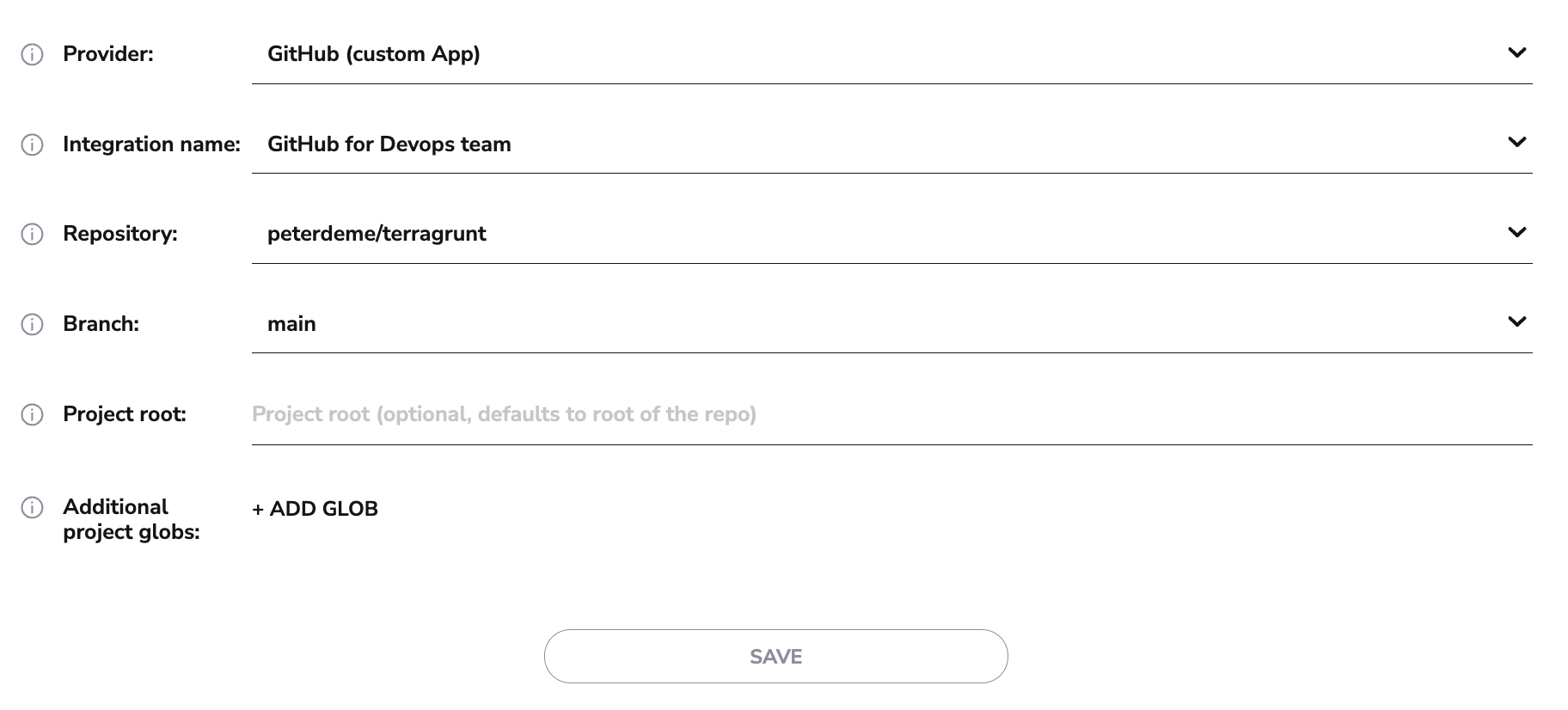Expand the Repository dropdown chevron

1516,232
